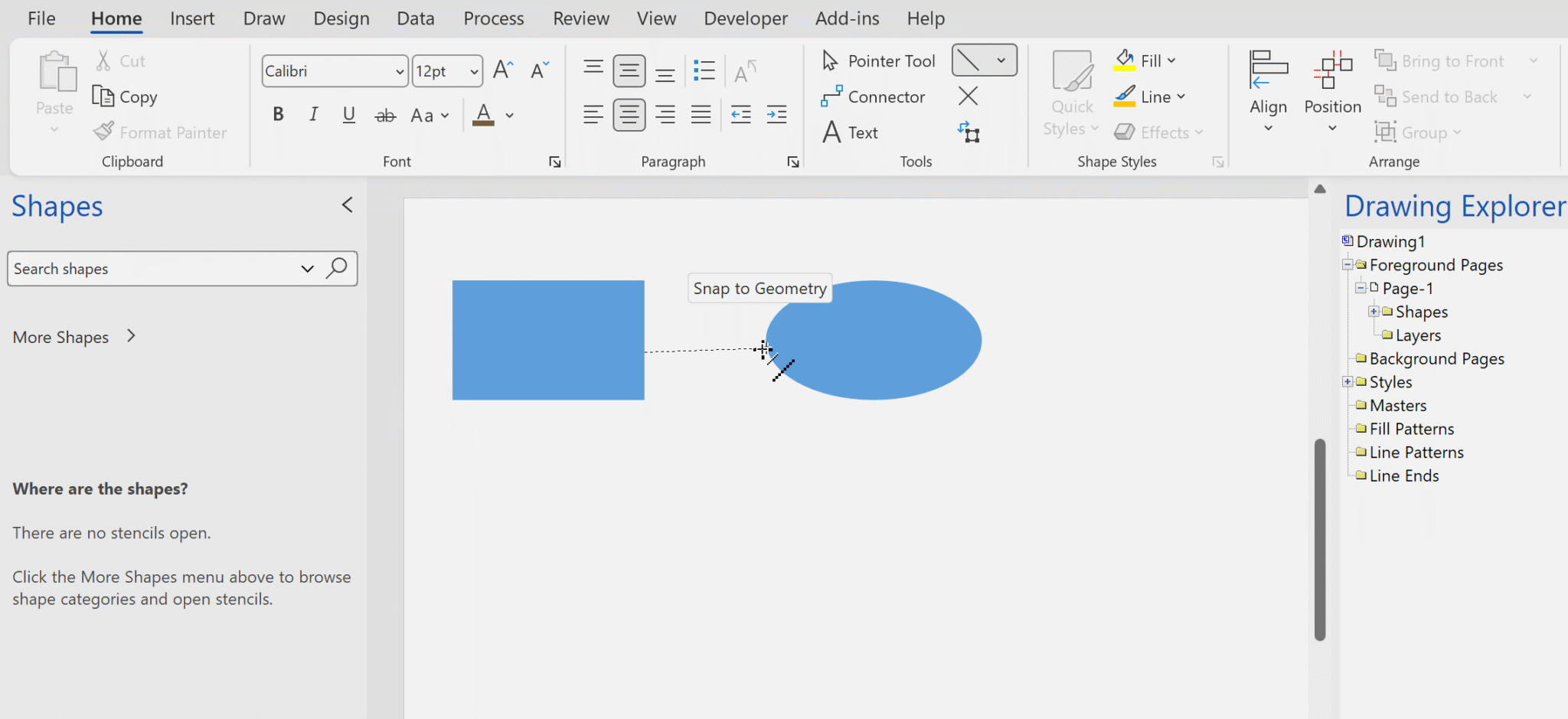
Task: Click the search magnifier in Shapes
Action: click(x=337, y=269)
